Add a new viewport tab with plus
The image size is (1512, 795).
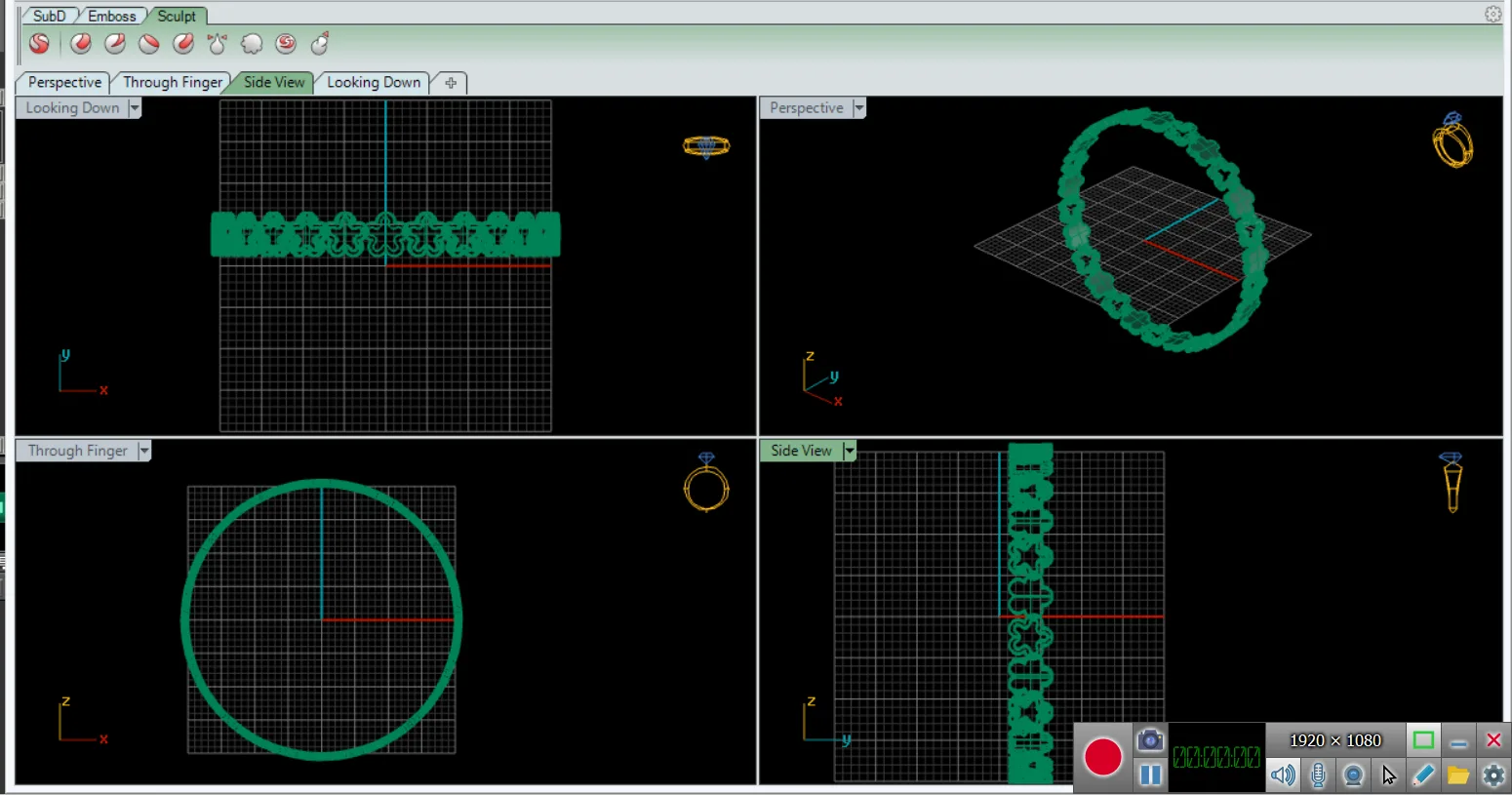451,83
